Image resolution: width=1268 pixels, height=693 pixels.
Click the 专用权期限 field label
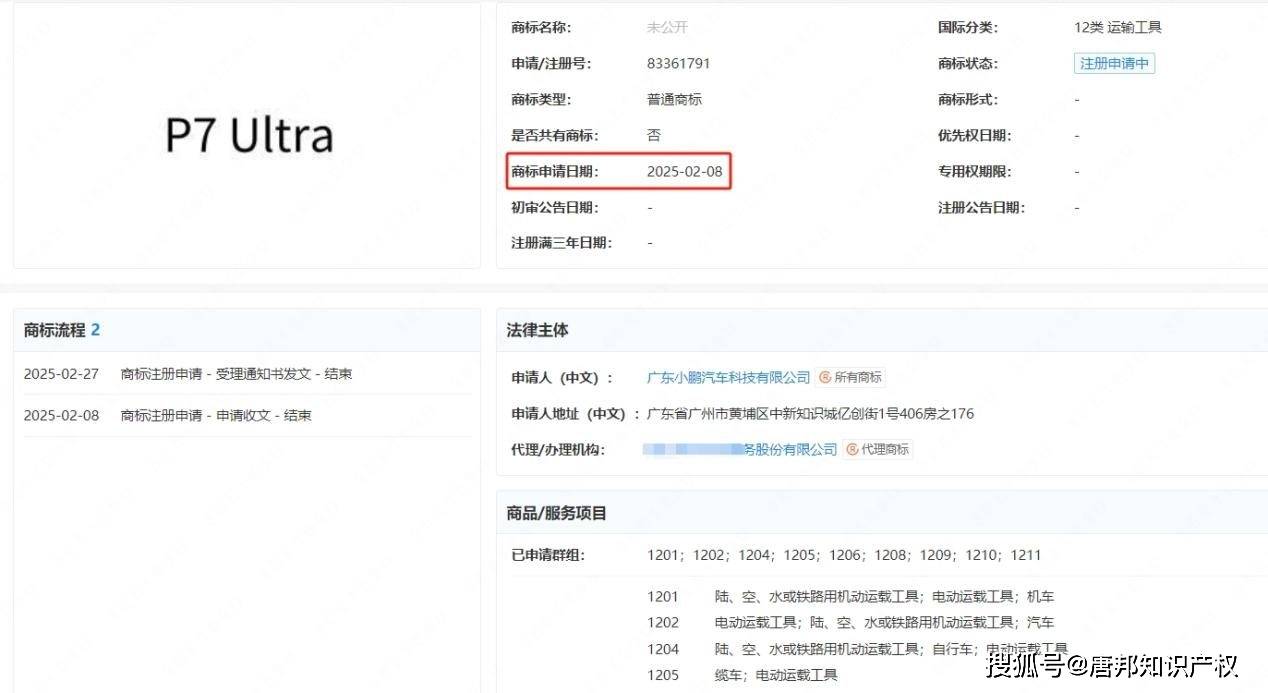(x=974, y=171)
